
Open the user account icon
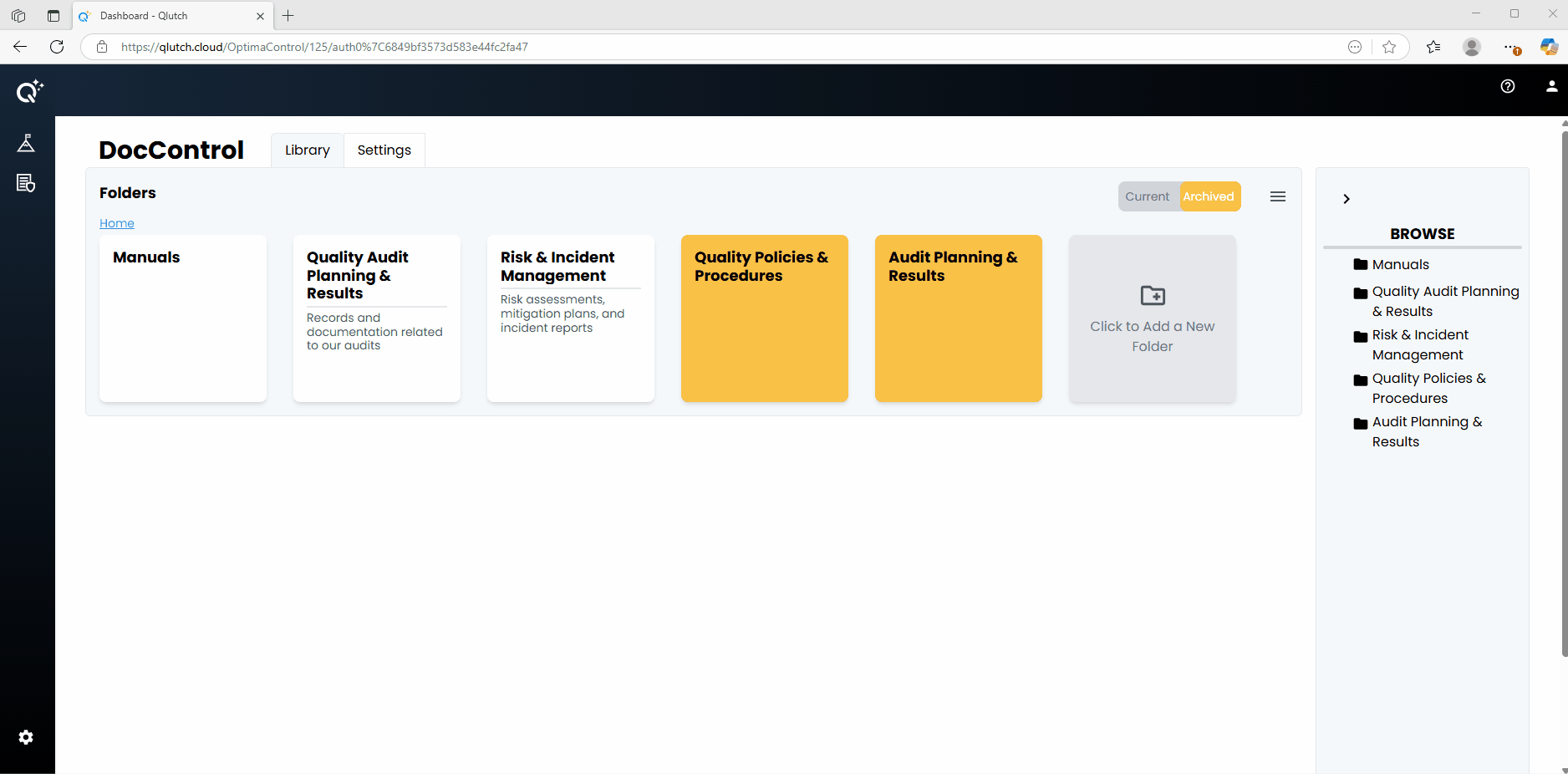pos(1551,86)
